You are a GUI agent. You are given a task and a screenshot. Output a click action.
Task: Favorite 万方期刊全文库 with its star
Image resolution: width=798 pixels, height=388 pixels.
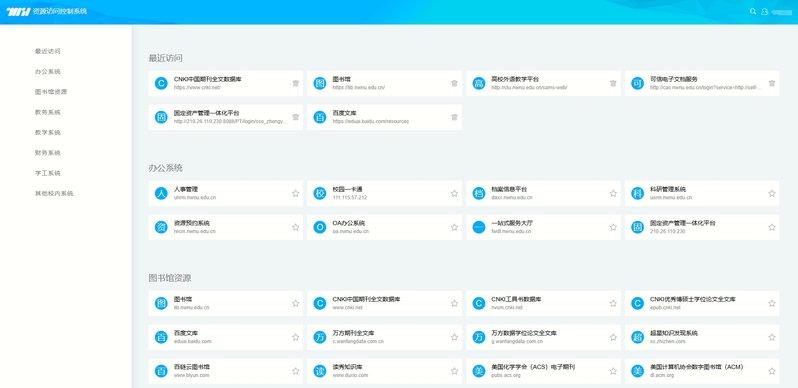454,337
